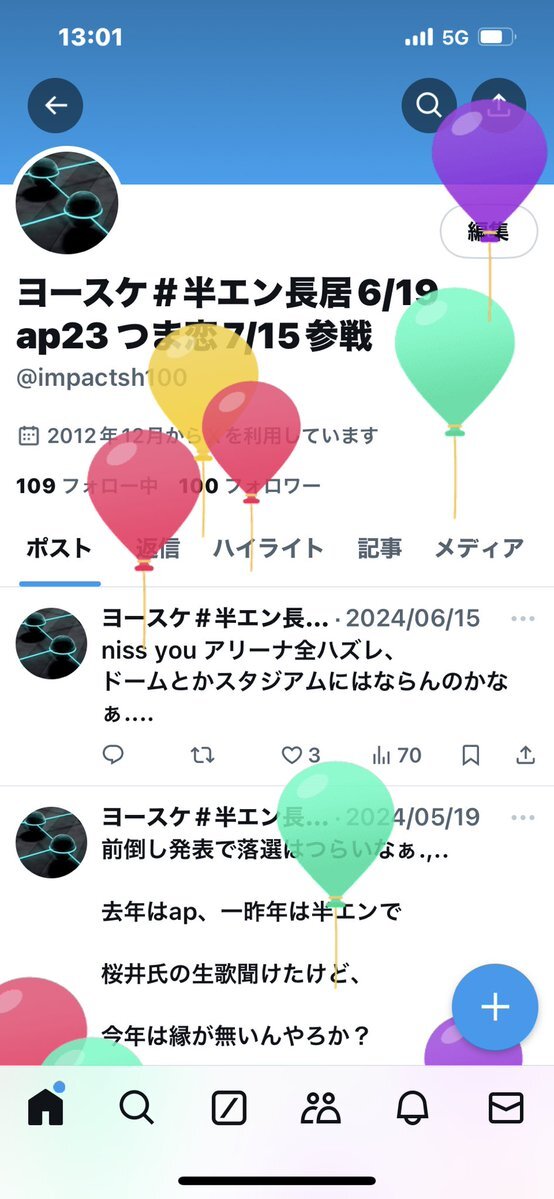Open the 109 フォロー中 list
The image size is (554, 1199).
point(86,486)
